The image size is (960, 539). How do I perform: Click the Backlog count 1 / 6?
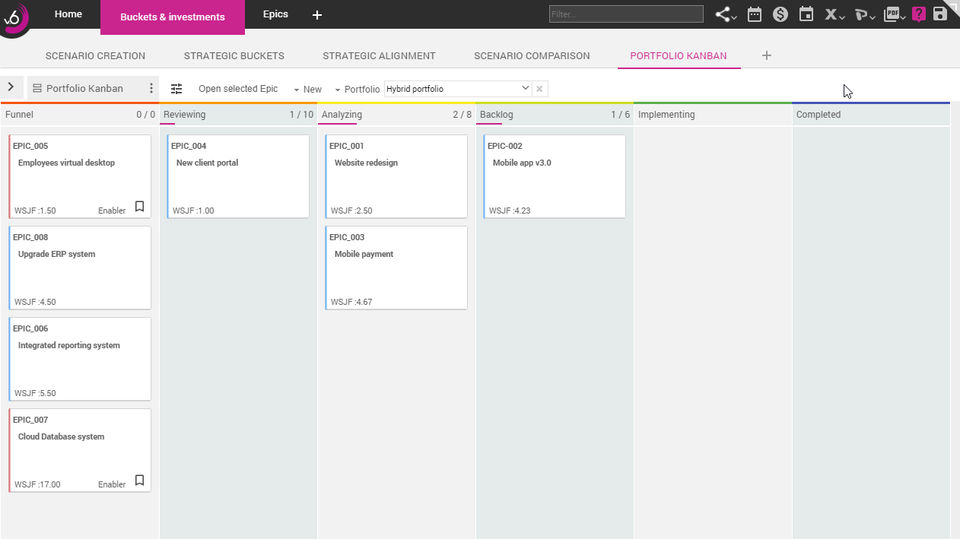click(x=620, y=115)
